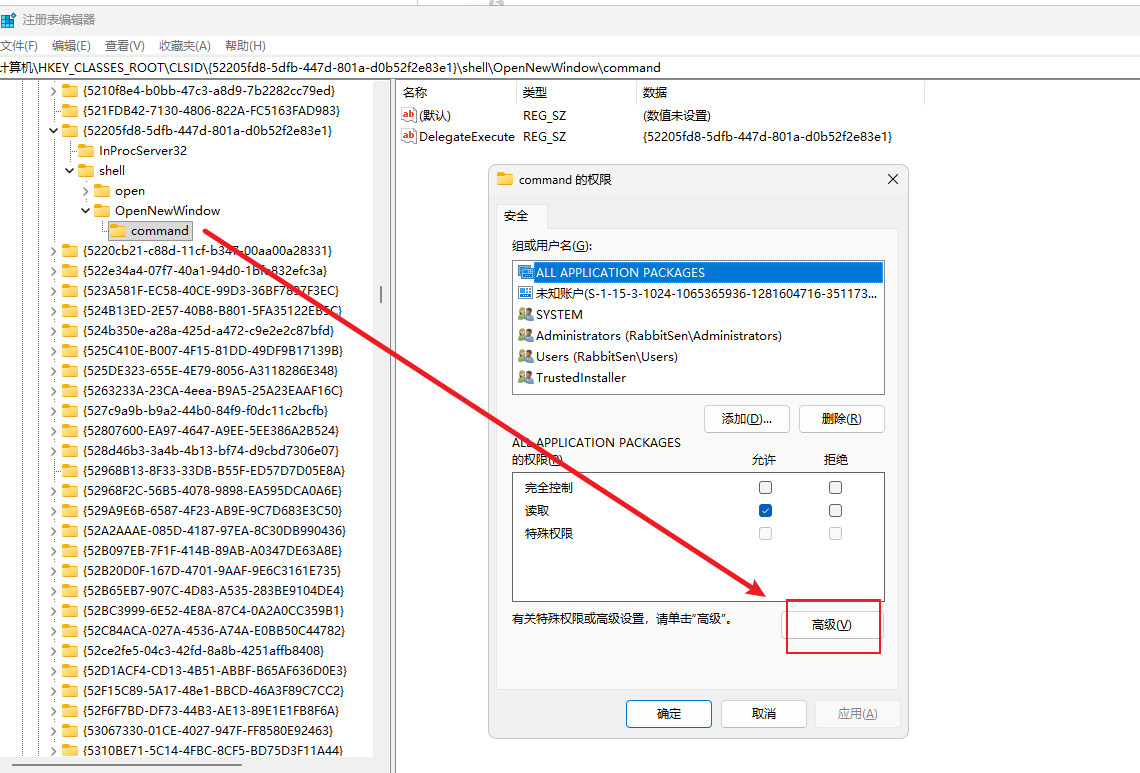Click the TrustedInstaller account icon
The image size is (1140, 773).
click(525, 377)
